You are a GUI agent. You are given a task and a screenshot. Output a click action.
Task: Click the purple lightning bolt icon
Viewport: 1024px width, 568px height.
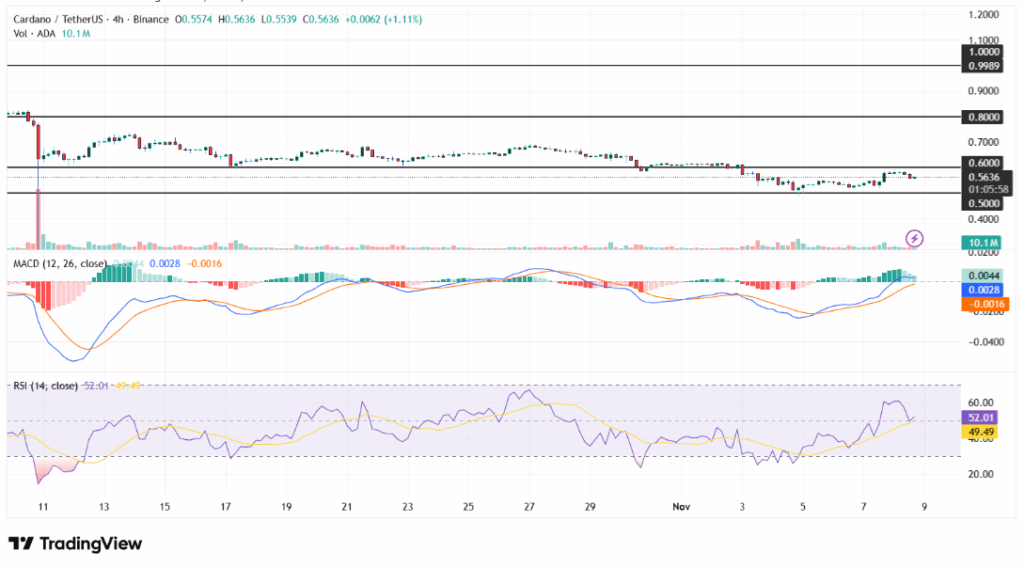pos(914,238)
